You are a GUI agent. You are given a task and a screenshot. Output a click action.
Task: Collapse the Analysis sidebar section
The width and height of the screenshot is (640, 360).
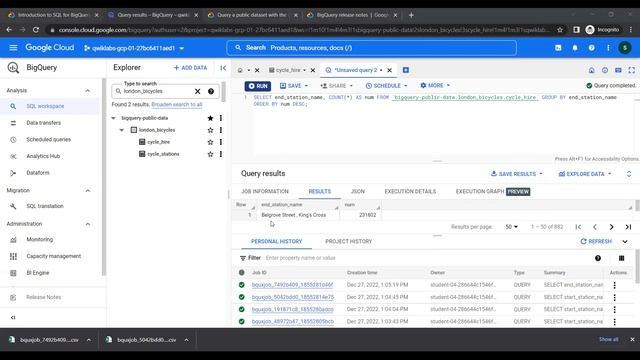87,91
